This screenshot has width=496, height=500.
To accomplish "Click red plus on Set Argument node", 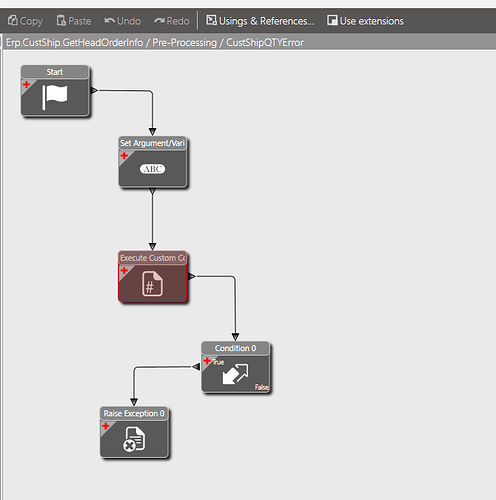I will (x=124, y=156).
